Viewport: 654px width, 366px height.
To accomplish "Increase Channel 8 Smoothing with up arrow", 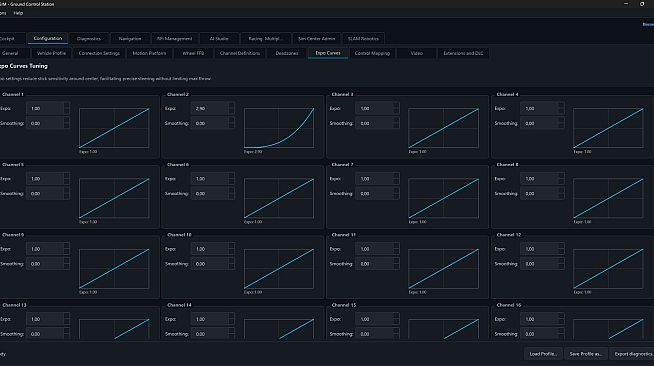I will 561,191.
